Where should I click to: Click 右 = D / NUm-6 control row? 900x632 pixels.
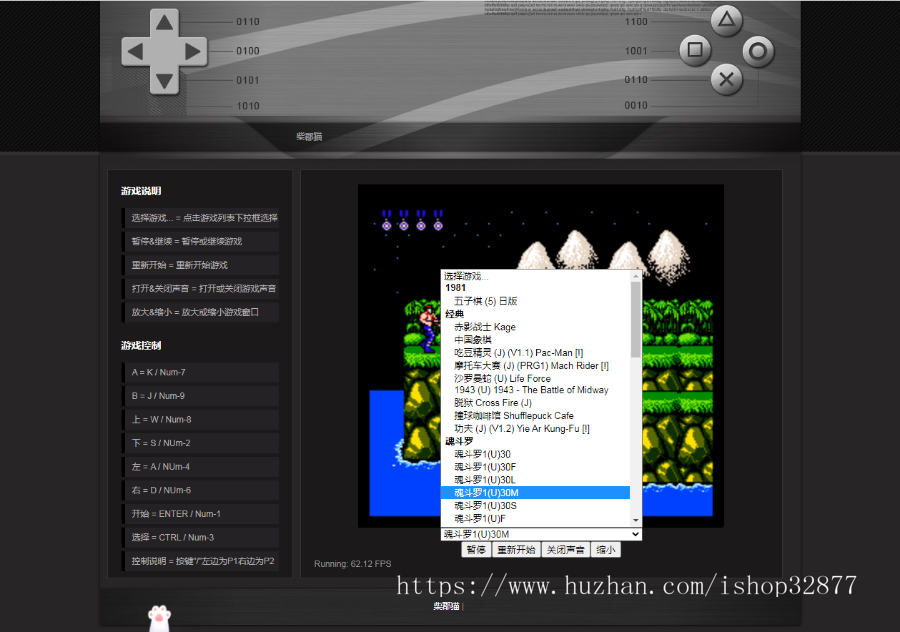point(200,490)
